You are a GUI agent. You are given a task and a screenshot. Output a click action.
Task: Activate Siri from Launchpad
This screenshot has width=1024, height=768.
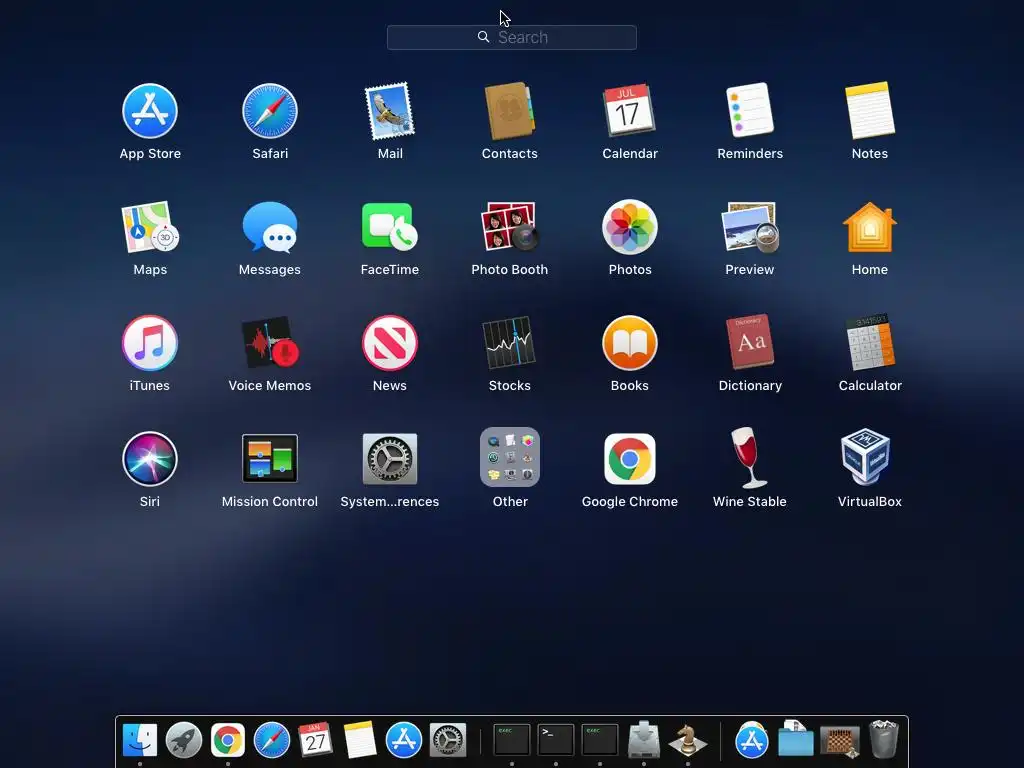point(150,458)
